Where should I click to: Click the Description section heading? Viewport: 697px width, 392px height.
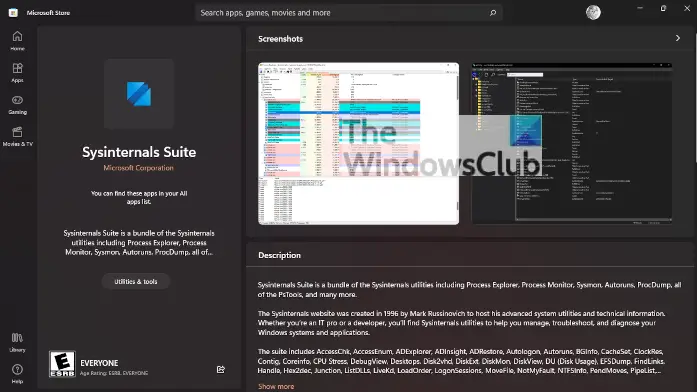[279, 255]
